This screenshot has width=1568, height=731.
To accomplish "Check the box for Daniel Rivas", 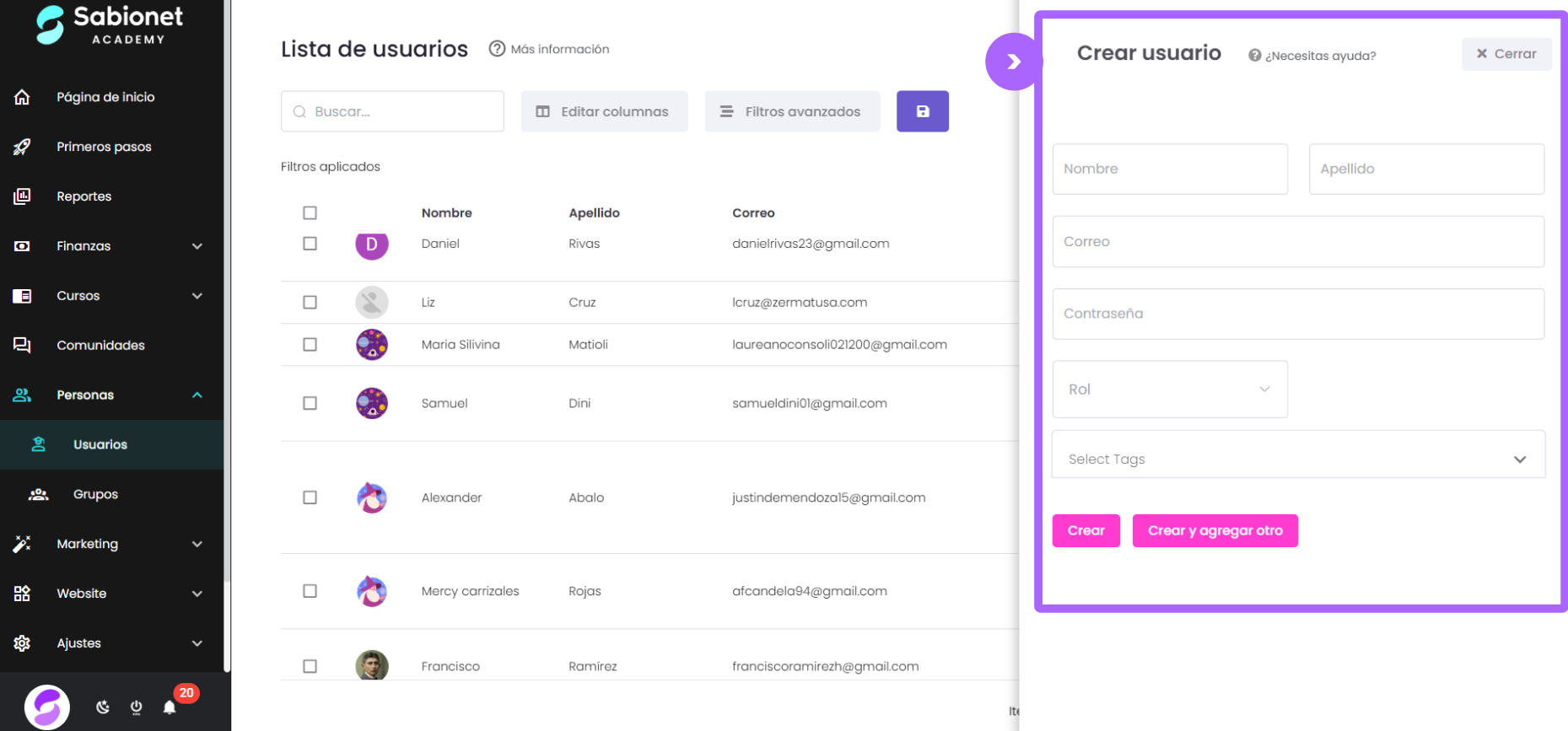I will (310, 244).
